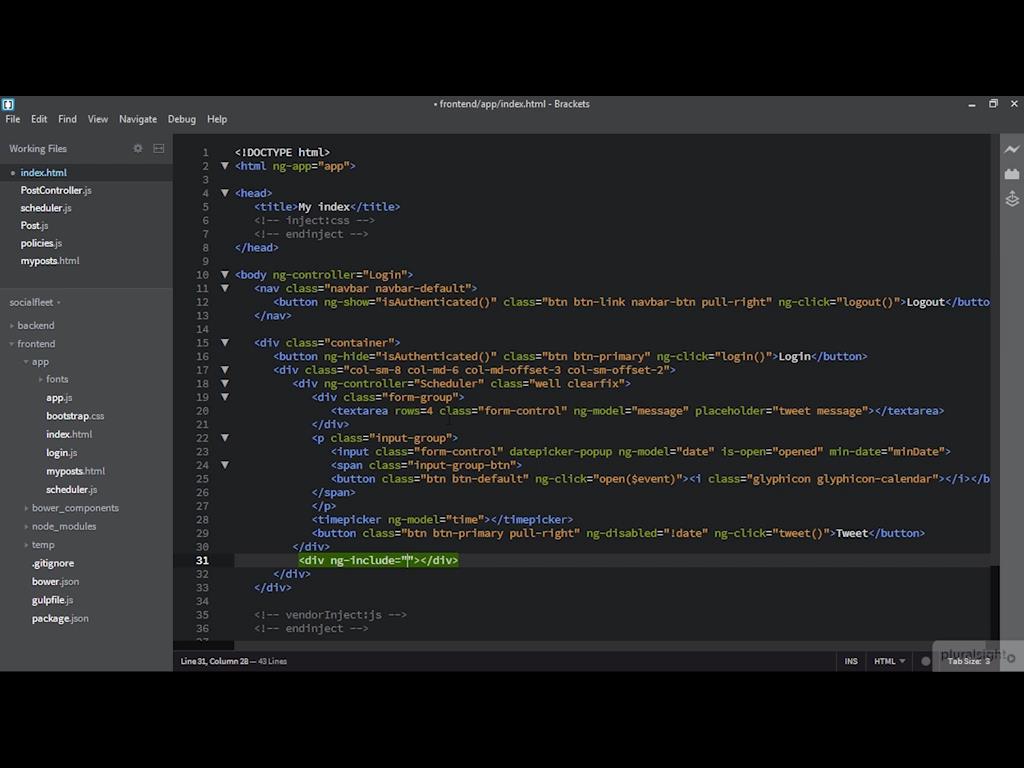Click the linting status circle in status bar

coord(925,661)
